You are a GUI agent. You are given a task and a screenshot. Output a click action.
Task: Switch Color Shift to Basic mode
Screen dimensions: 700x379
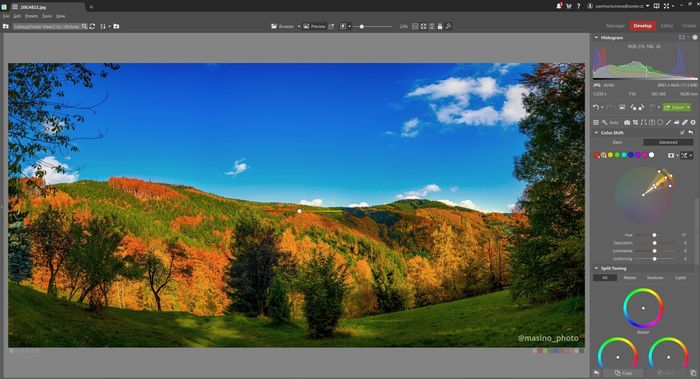point(617,142)
